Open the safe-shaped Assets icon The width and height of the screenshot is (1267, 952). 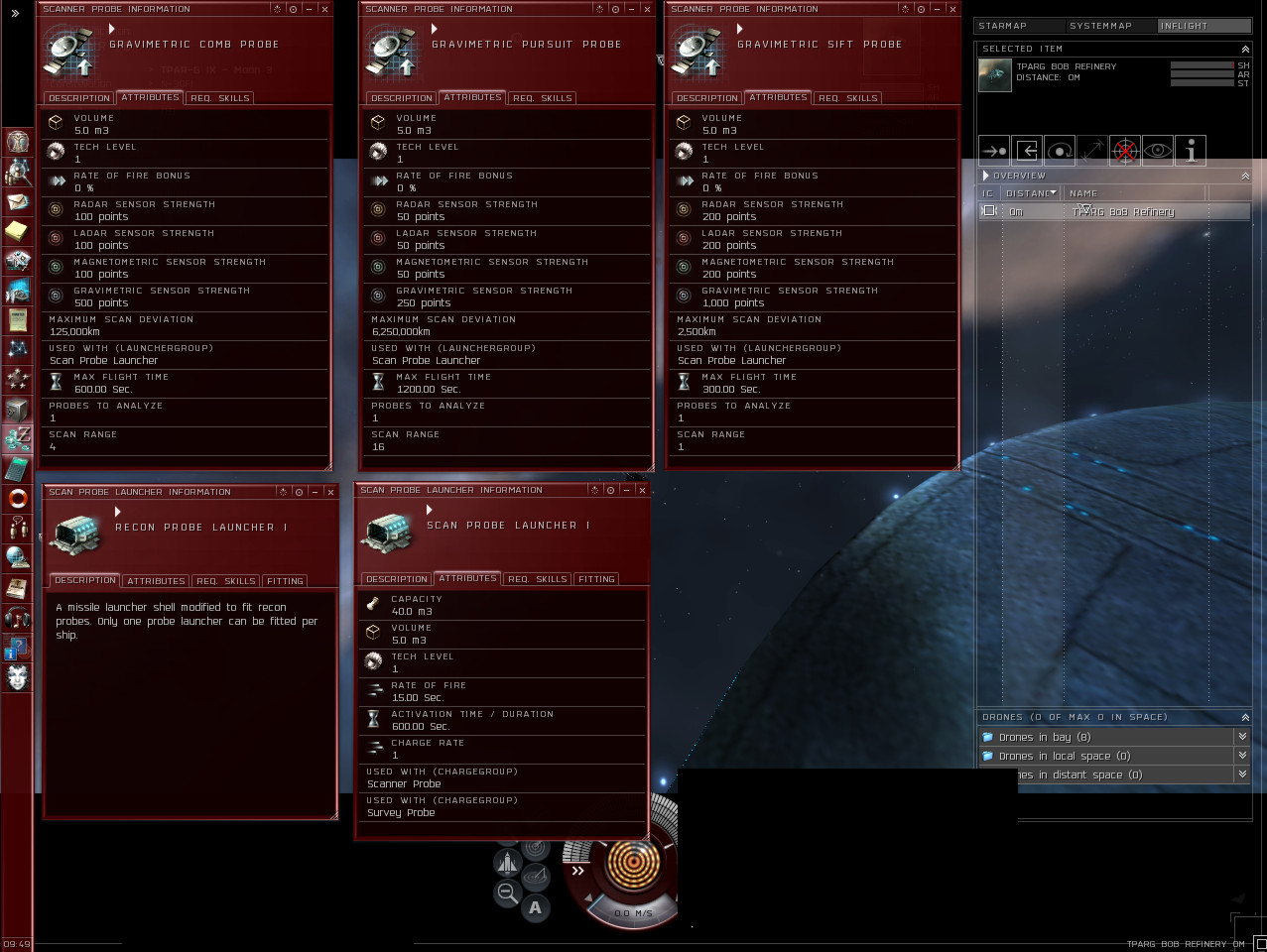18,409
